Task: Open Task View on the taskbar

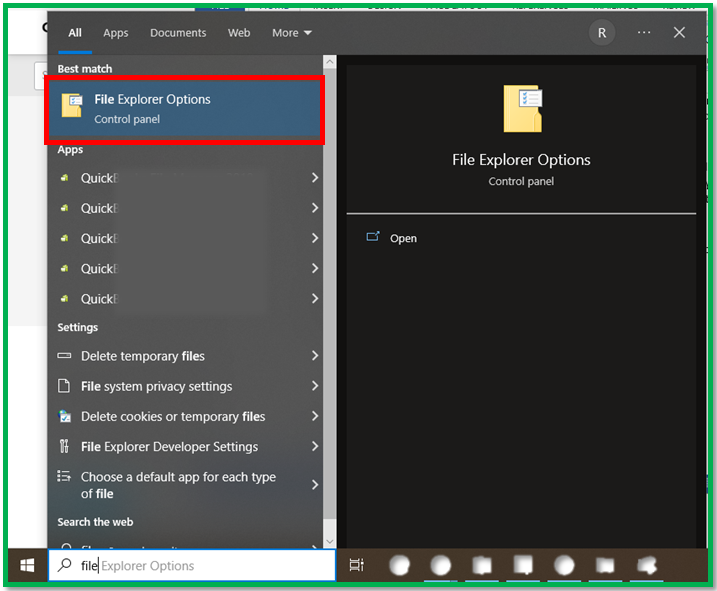Action: pyautogui.click(x=357, y=565)
